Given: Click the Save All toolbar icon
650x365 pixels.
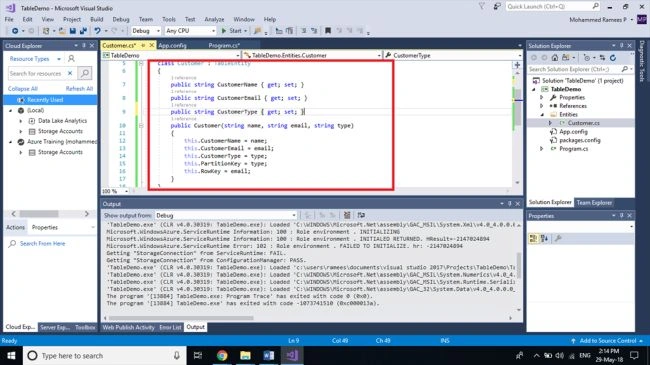Looking at the screenshot, I should click(83, 31).
